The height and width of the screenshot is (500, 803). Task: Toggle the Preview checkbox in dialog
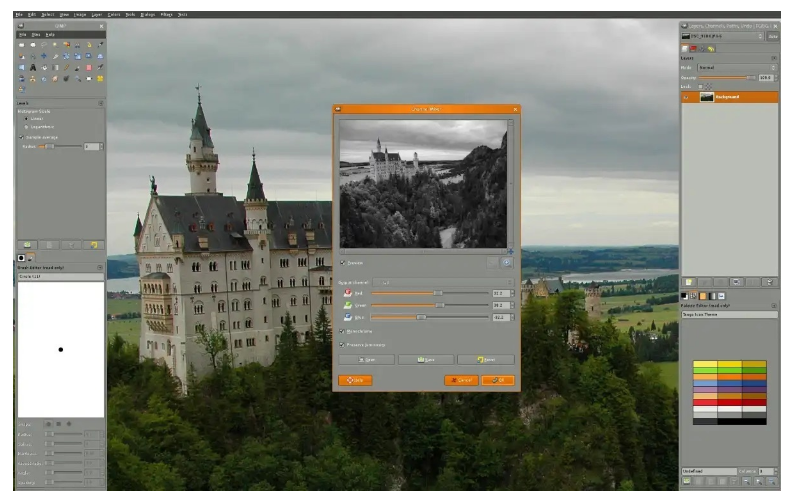(x=343, y=263)
